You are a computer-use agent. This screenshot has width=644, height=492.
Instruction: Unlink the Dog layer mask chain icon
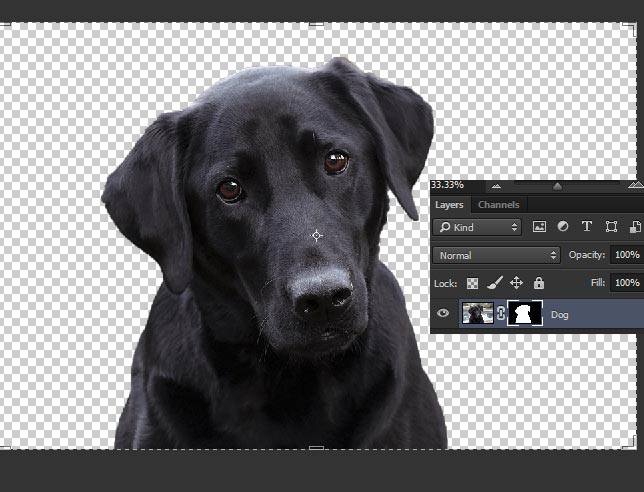coord(501,313)
